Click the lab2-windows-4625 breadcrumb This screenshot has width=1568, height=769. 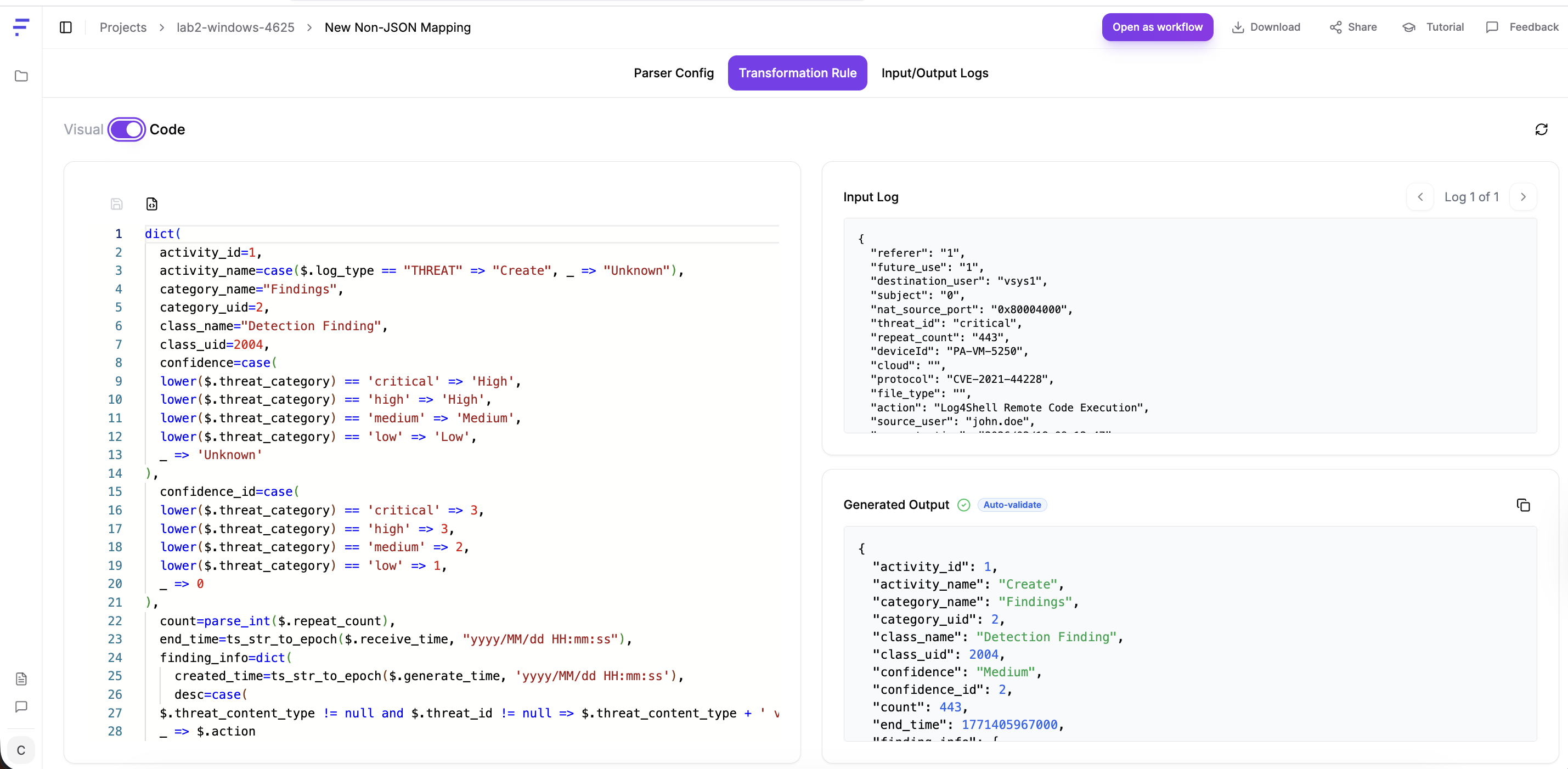235,27
